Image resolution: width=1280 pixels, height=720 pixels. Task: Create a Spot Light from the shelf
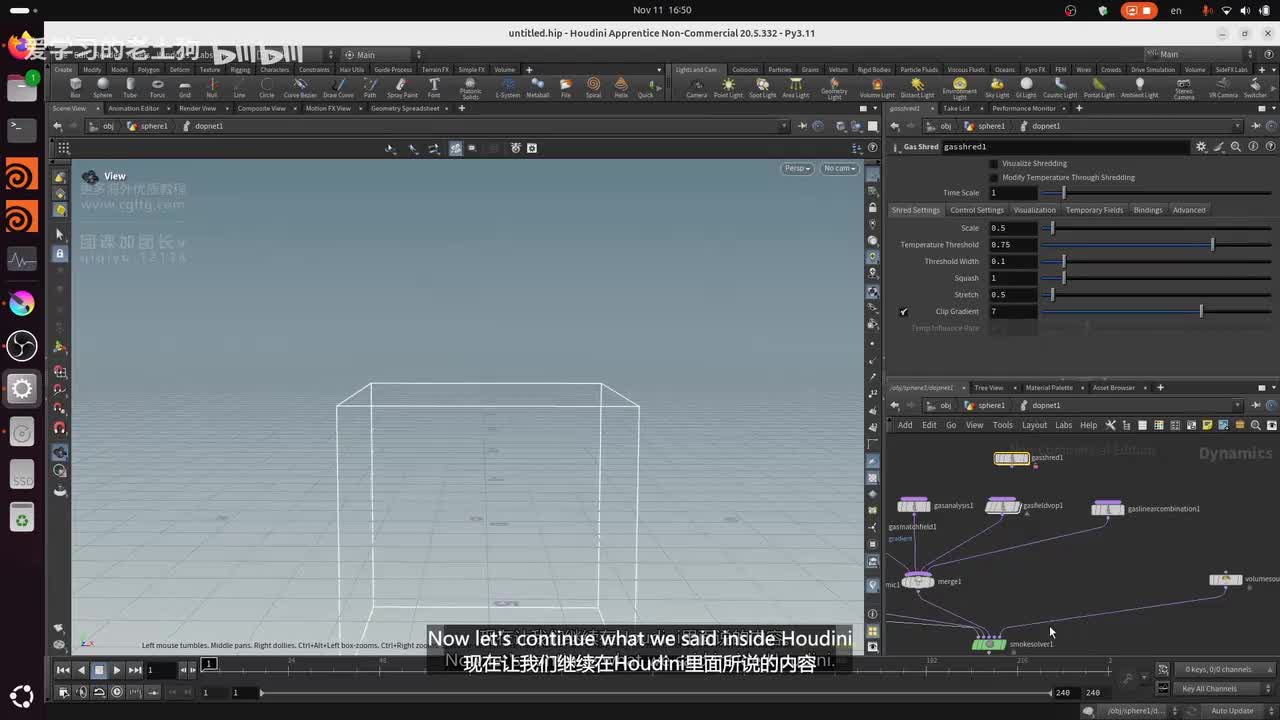click(x=762, y=88)
